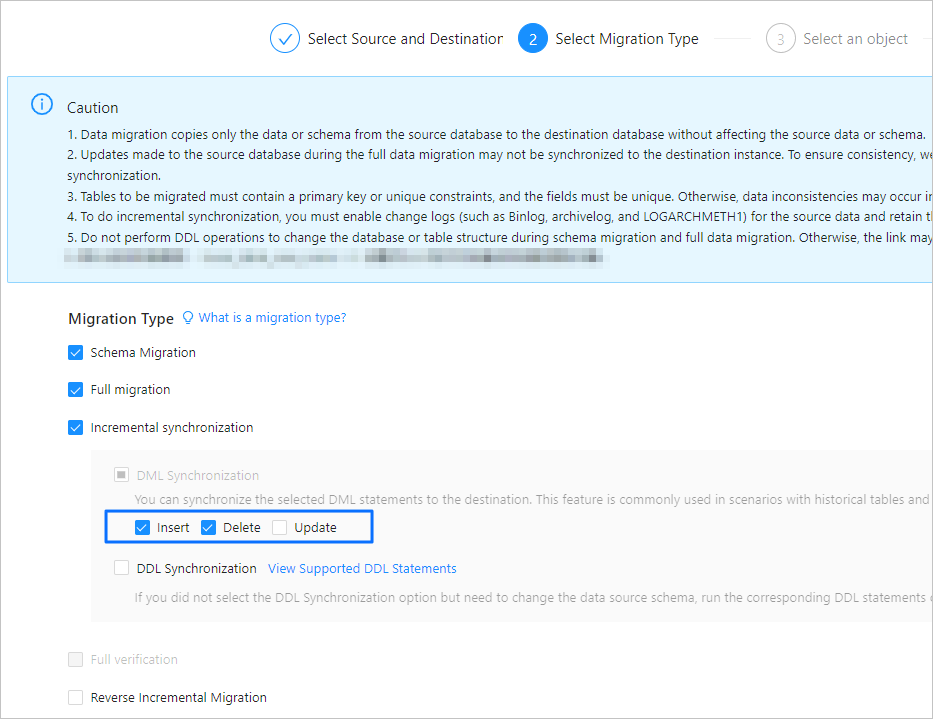This screenshot has height=719, width=933.
Task: Toggle the DML Synchronization checkbox
Action: (x=121, y=476)
